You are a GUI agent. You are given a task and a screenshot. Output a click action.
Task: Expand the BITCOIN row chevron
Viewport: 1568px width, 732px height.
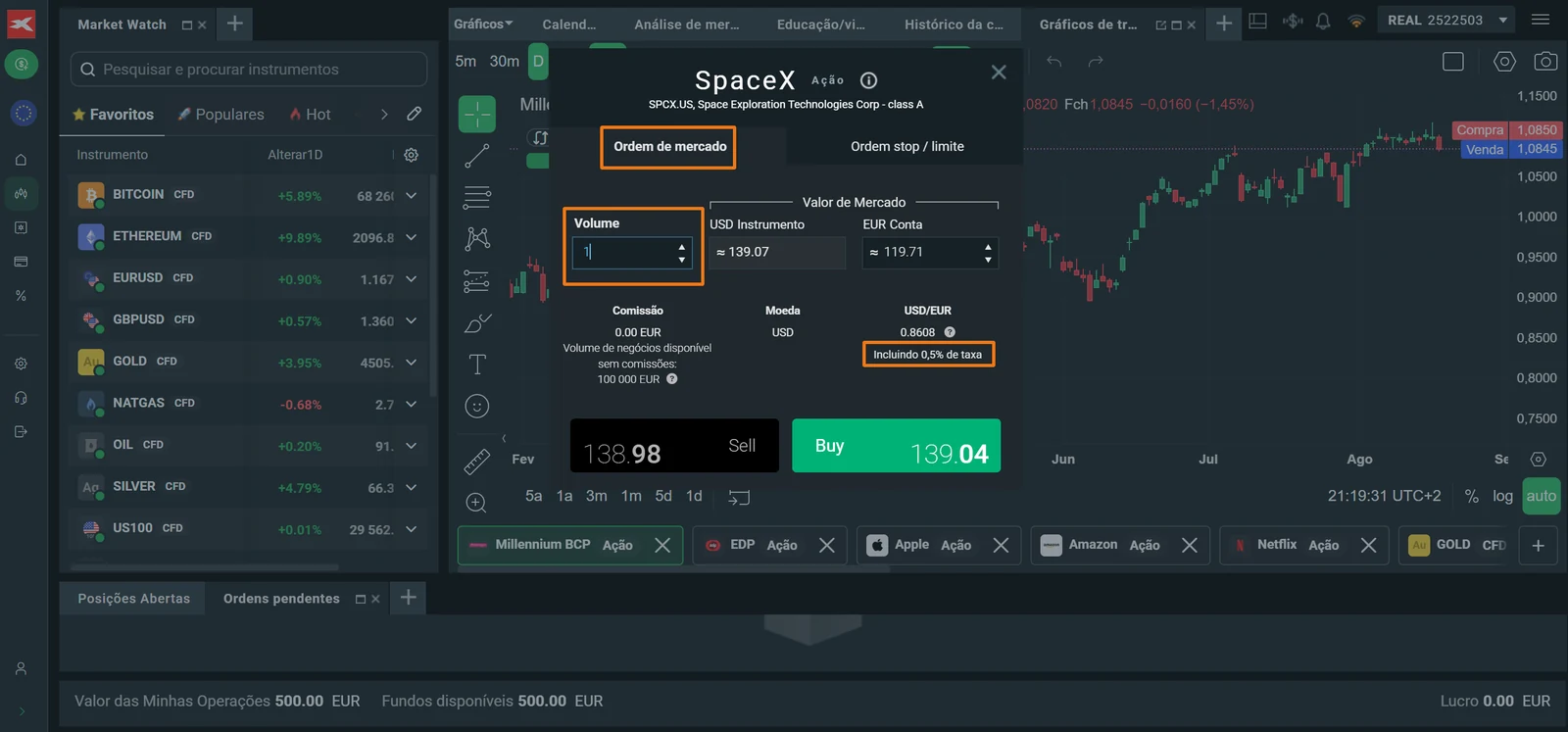(x=412, y=196)
